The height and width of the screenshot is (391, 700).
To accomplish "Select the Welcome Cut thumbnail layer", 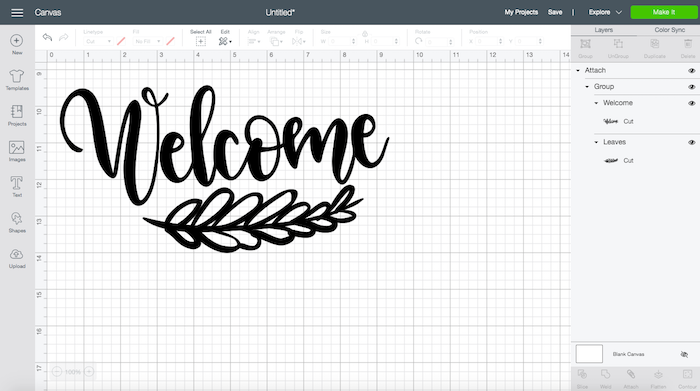I will coord(611,121).
